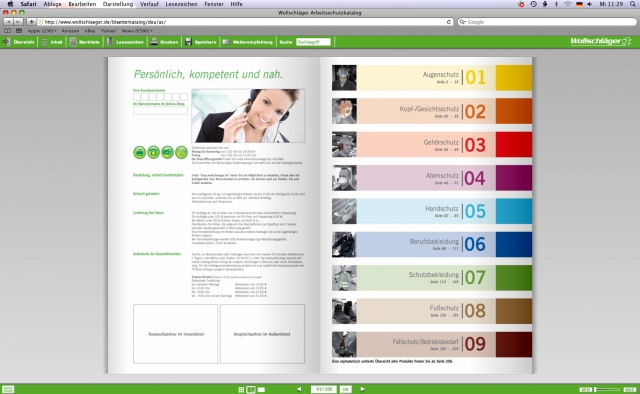
Task: Switch to thumbnail grid view
Action: coord(241,390)
